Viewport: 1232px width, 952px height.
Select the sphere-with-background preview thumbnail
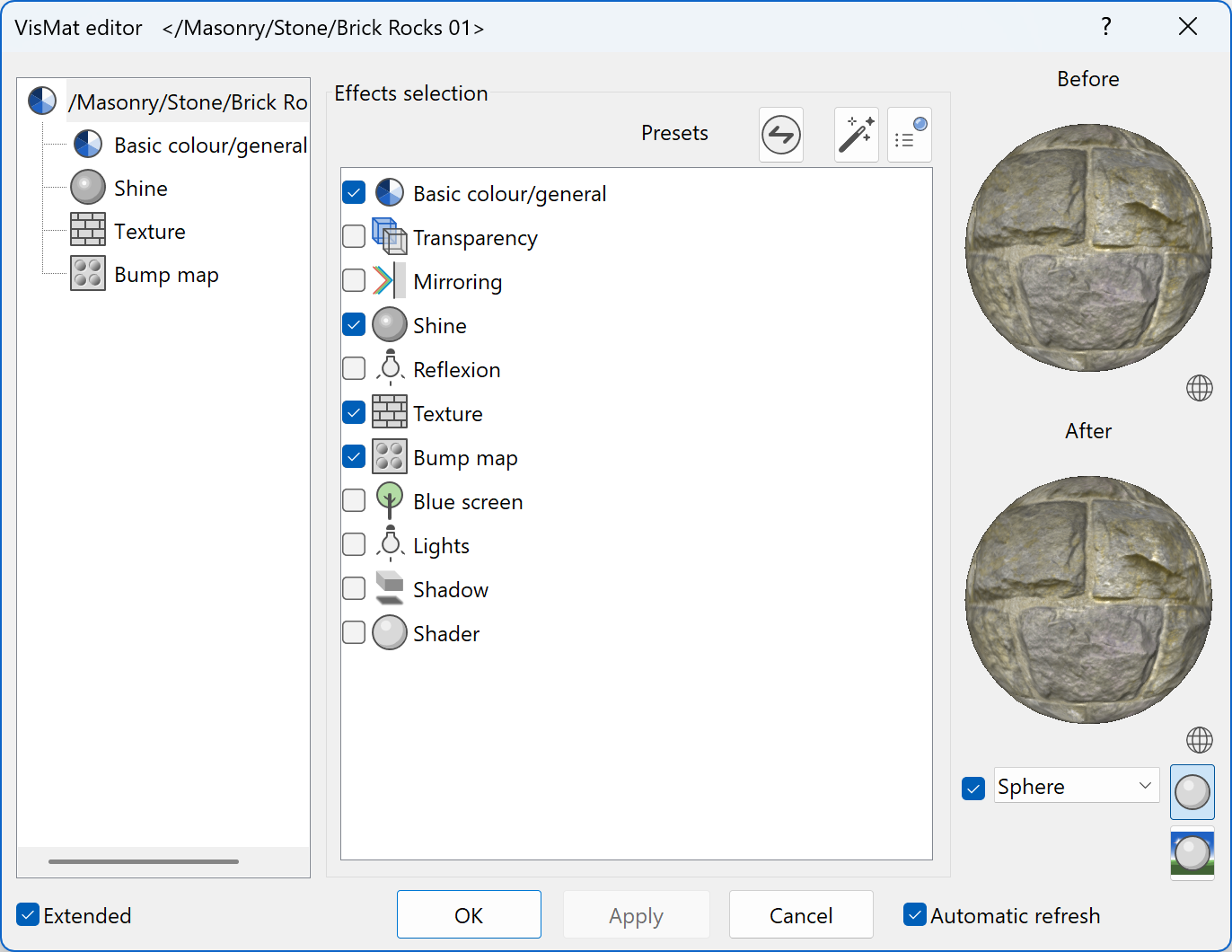tap(1192, 852)
